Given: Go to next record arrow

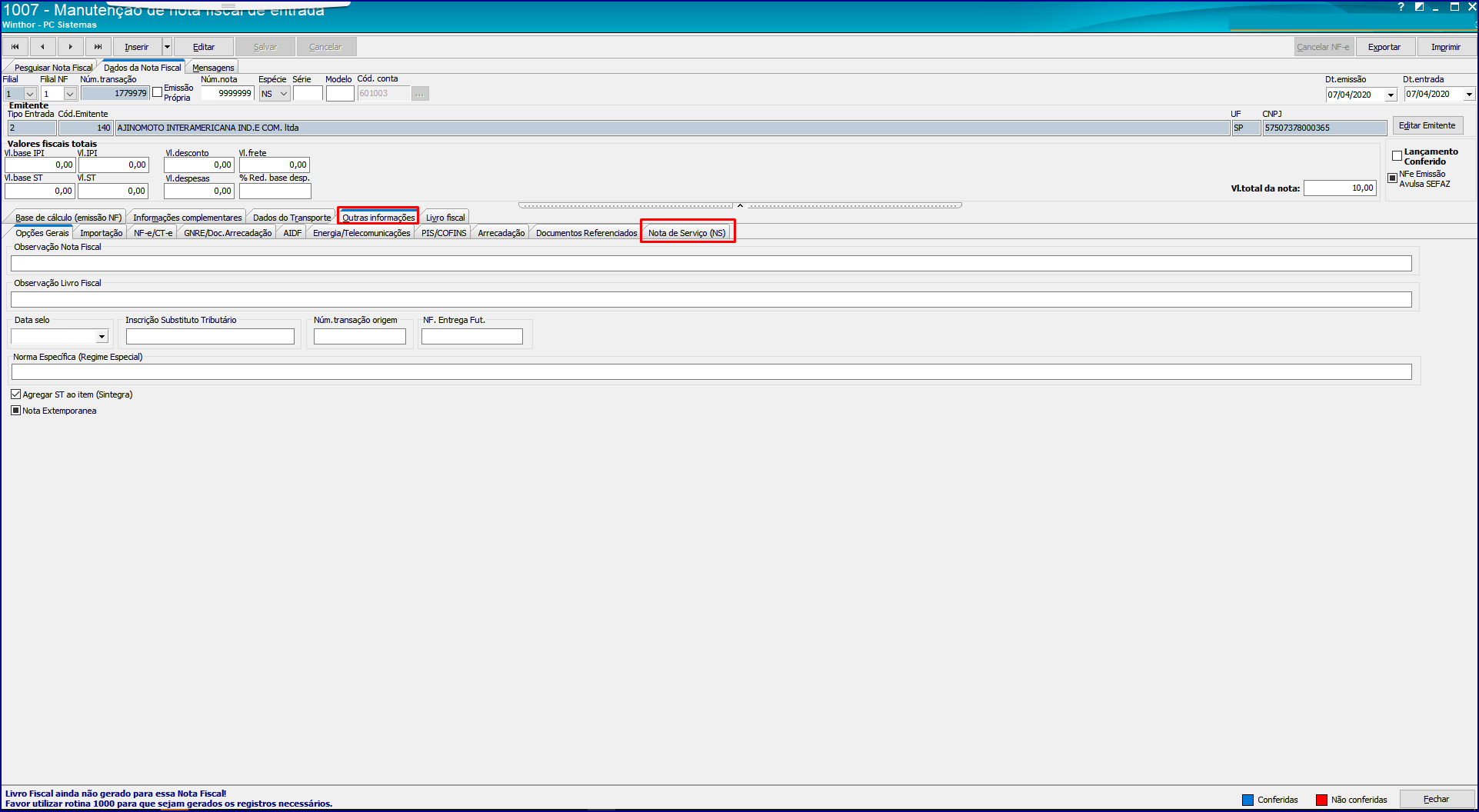Looking at the screenshot, I should tap(71, 47).
